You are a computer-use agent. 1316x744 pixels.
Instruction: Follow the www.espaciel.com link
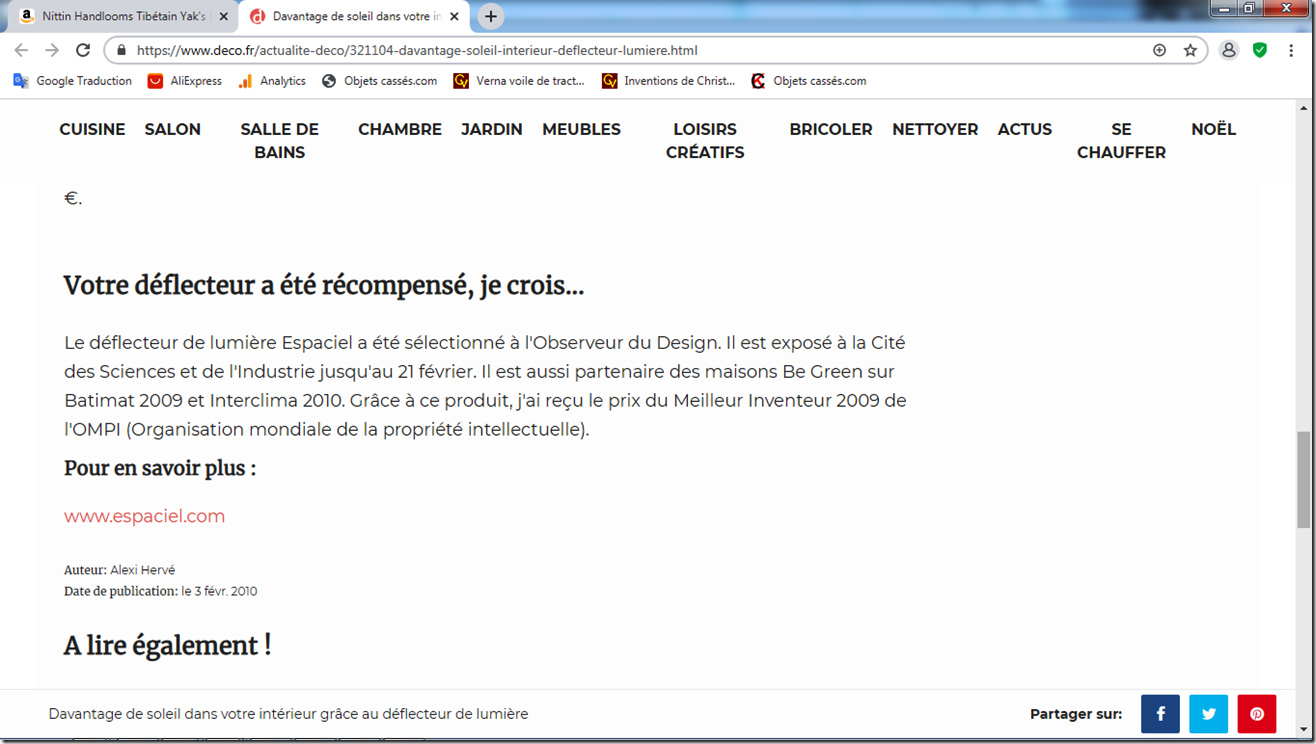click(x=145, y=516)
